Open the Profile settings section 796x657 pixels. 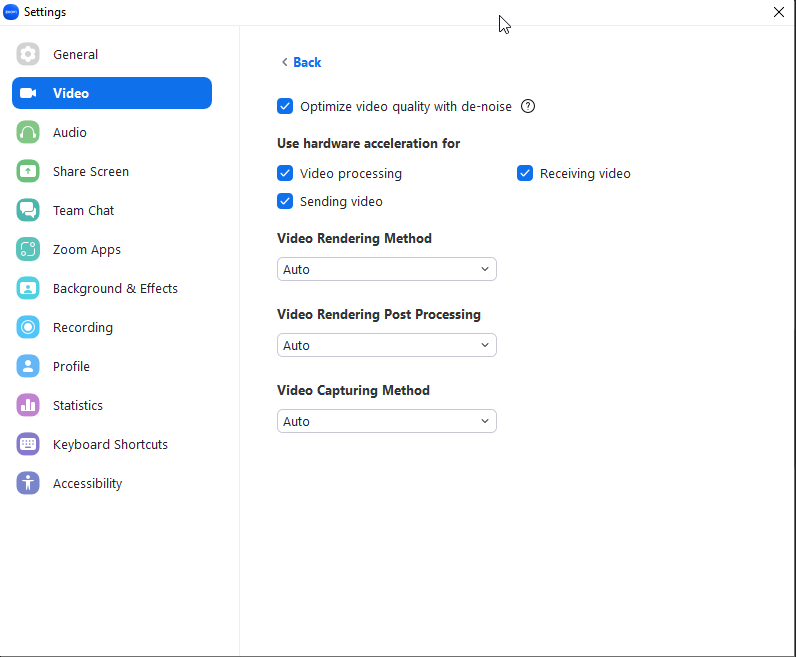click(x=71, y=366)
